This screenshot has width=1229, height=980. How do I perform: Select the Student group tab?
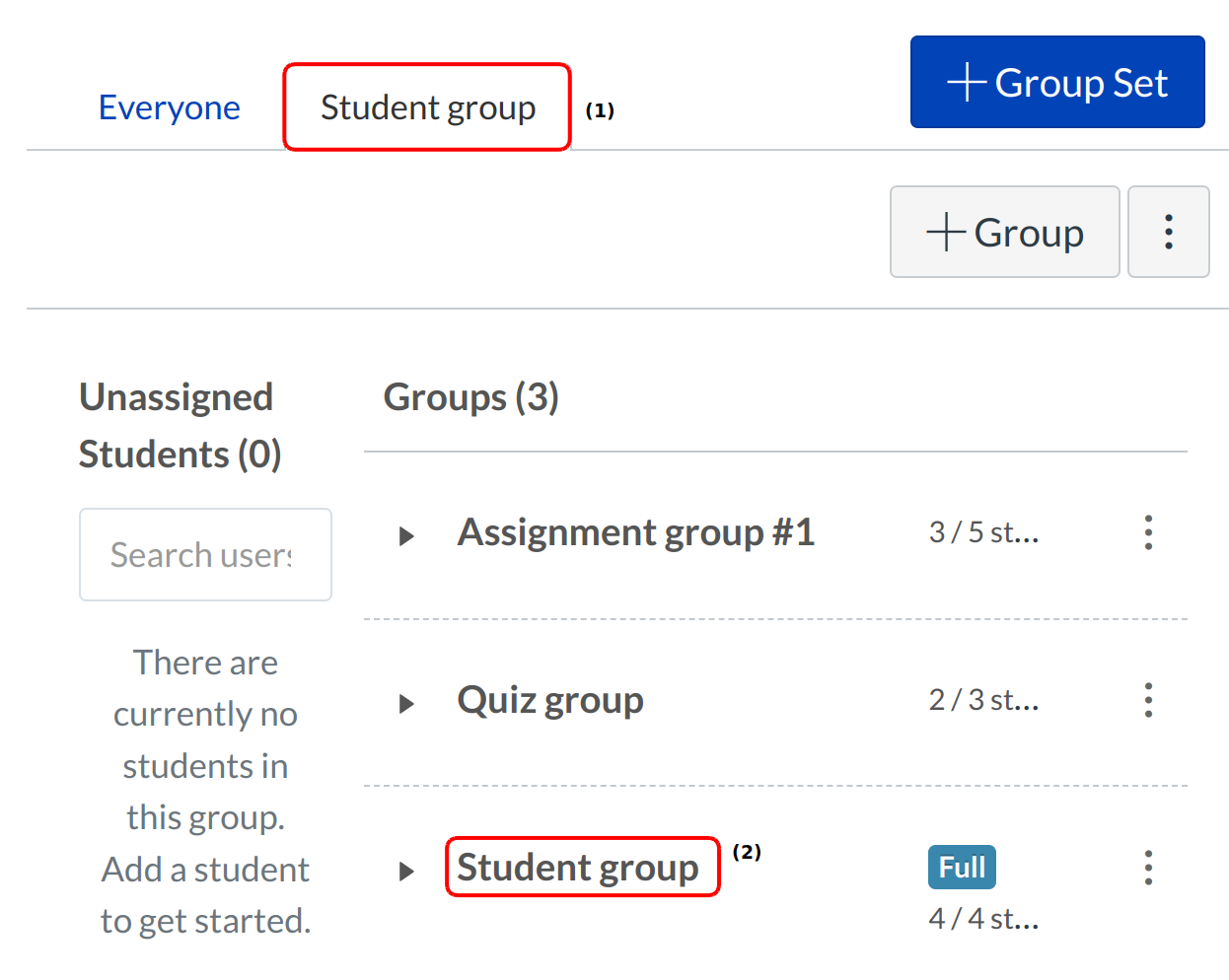[427, 107]
